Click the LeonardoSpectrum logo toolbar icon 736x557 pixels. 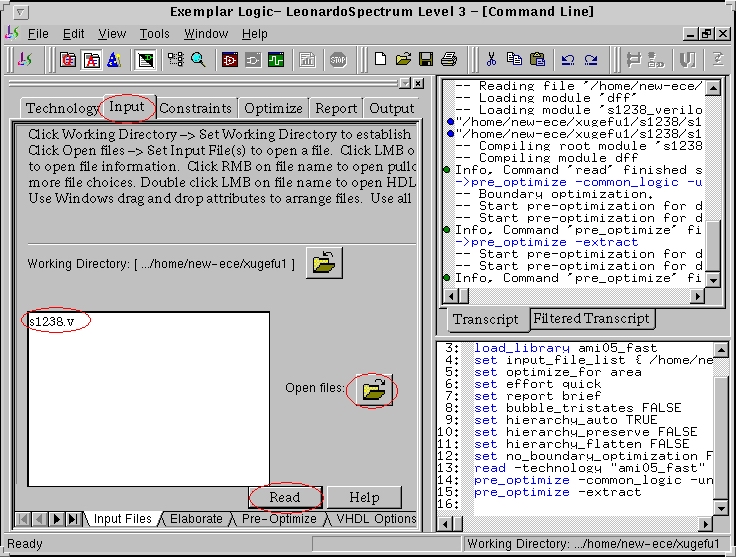[x=25, y=60]
